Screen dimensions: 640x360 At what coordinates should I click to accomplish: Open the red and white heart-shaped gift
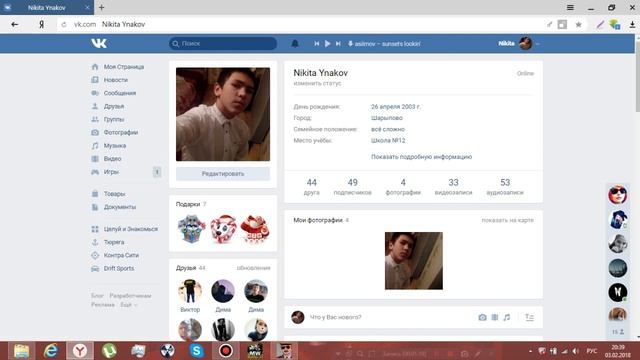(x=223, y=229)
